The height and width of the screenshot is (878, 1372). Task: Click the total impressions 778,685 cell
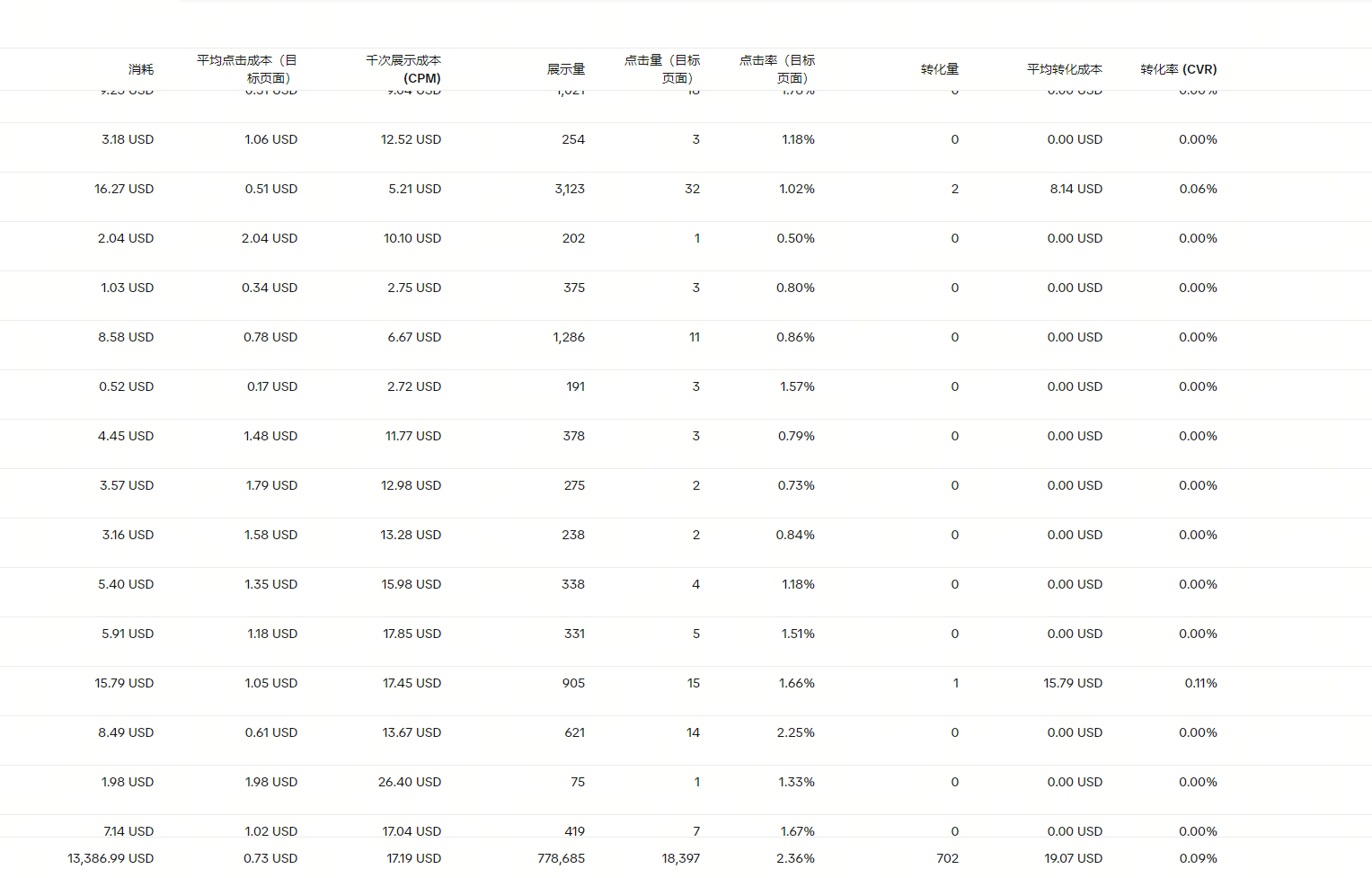coord(561,858)
